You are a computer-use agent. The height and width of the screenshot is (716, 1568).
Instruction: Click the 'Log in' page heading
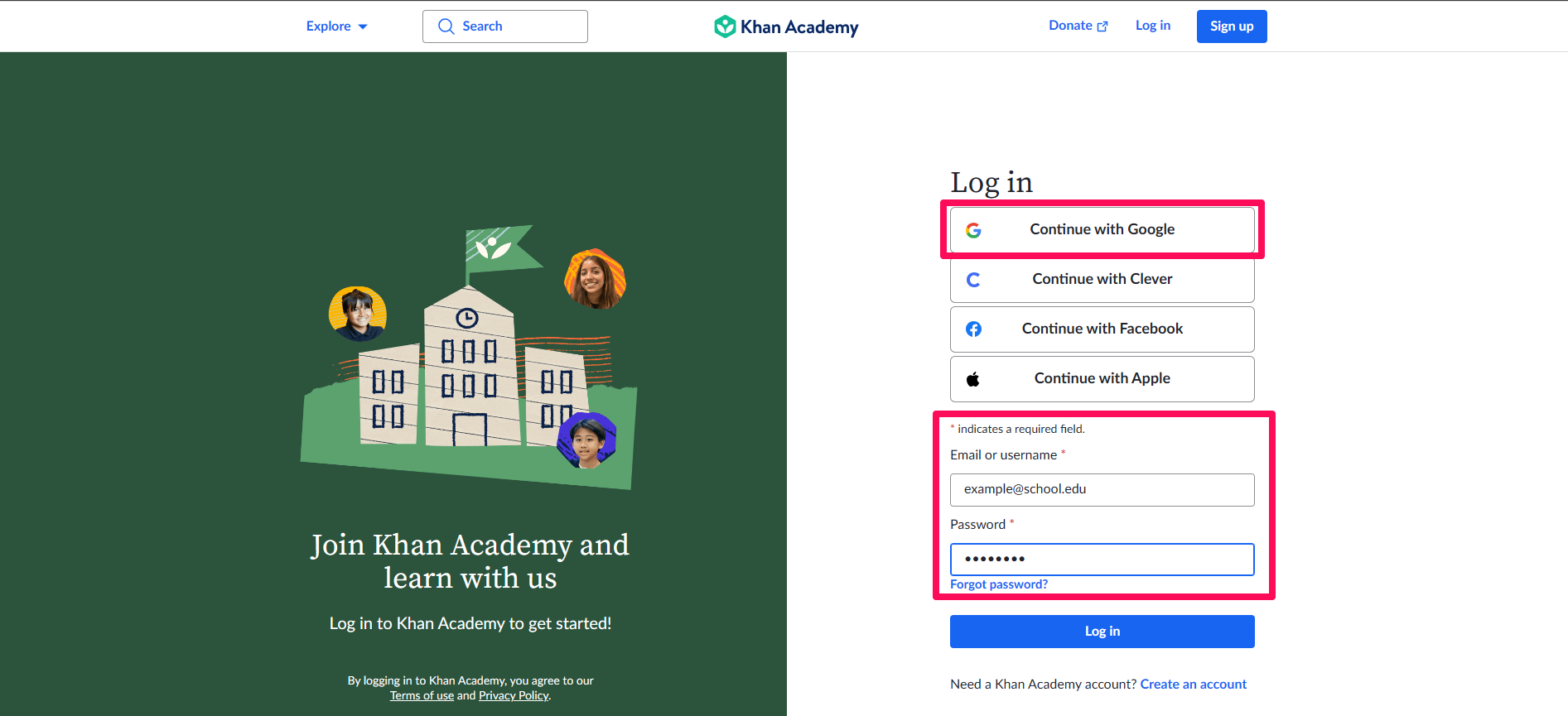(991, 183)
